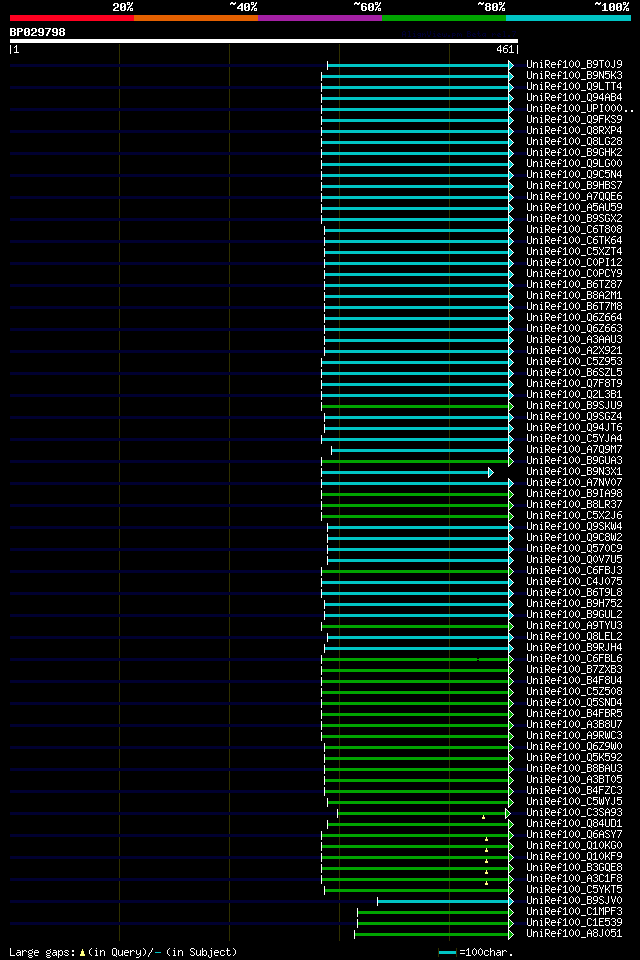Open the UniRef100_Q9LTT4 hit

tap(574, 86)
